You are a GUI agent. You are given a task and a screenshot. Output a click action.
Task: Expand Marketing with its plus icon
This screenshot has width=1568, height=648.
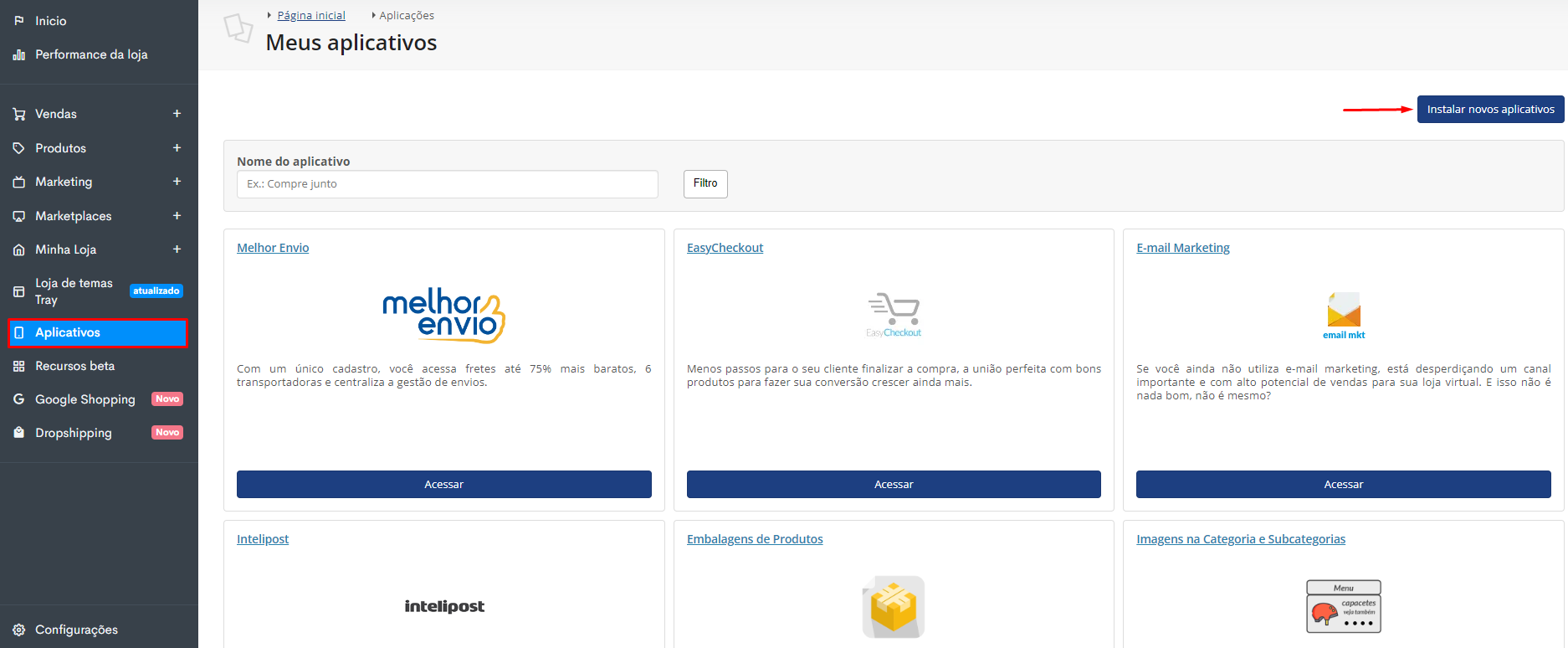coord(177,182)
